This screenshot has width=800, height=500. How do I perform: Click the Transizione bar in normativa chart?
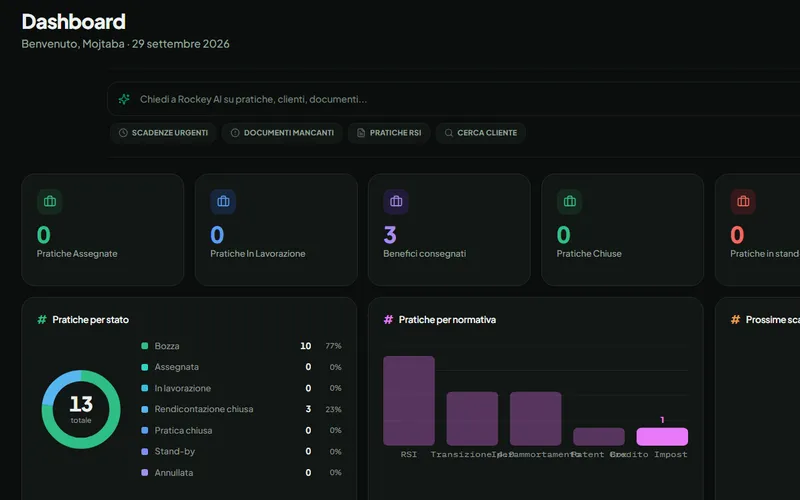click(472, 418)
